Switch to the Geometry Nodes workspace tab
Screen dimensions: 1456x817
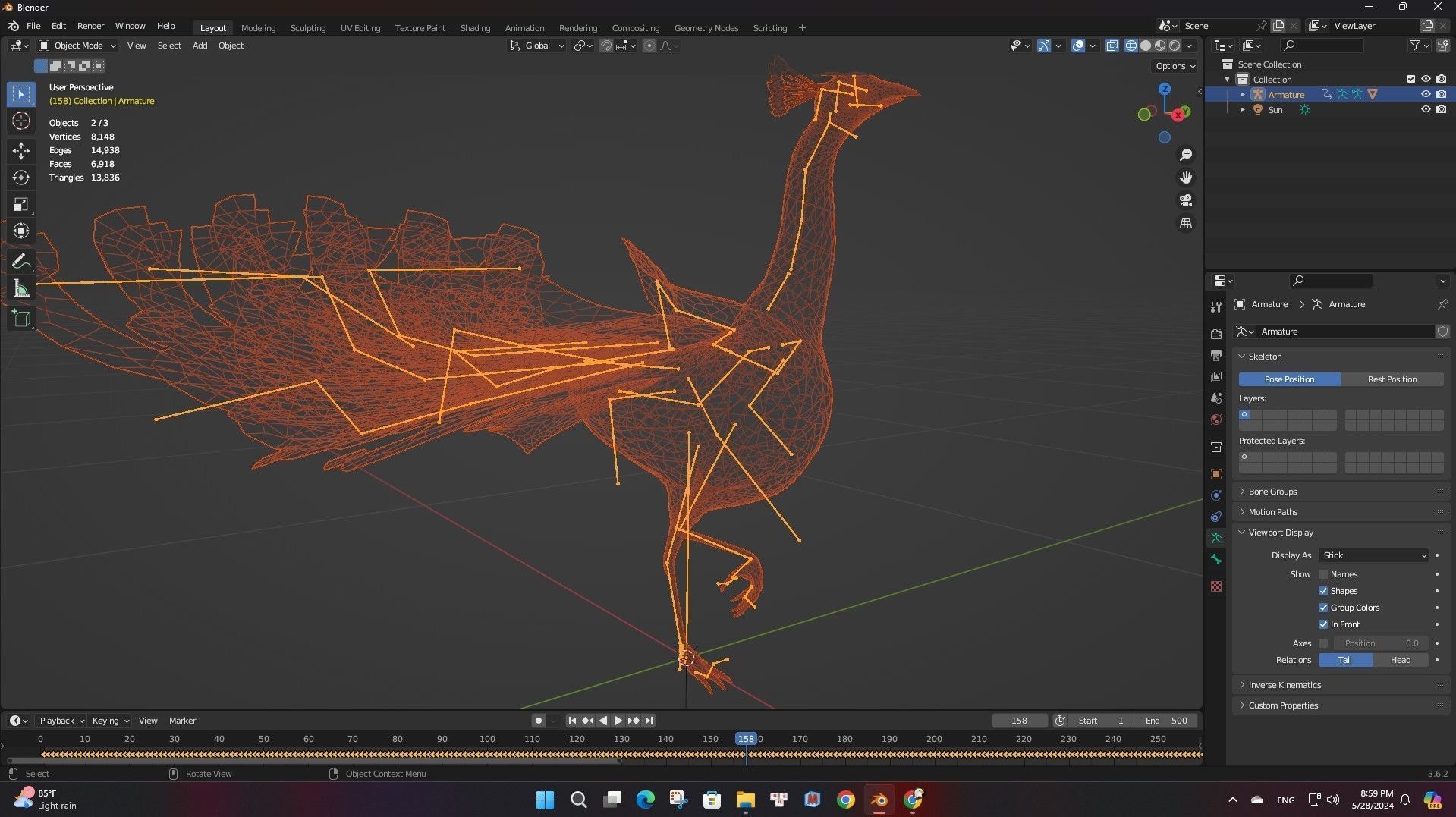(x=706, y=28)
